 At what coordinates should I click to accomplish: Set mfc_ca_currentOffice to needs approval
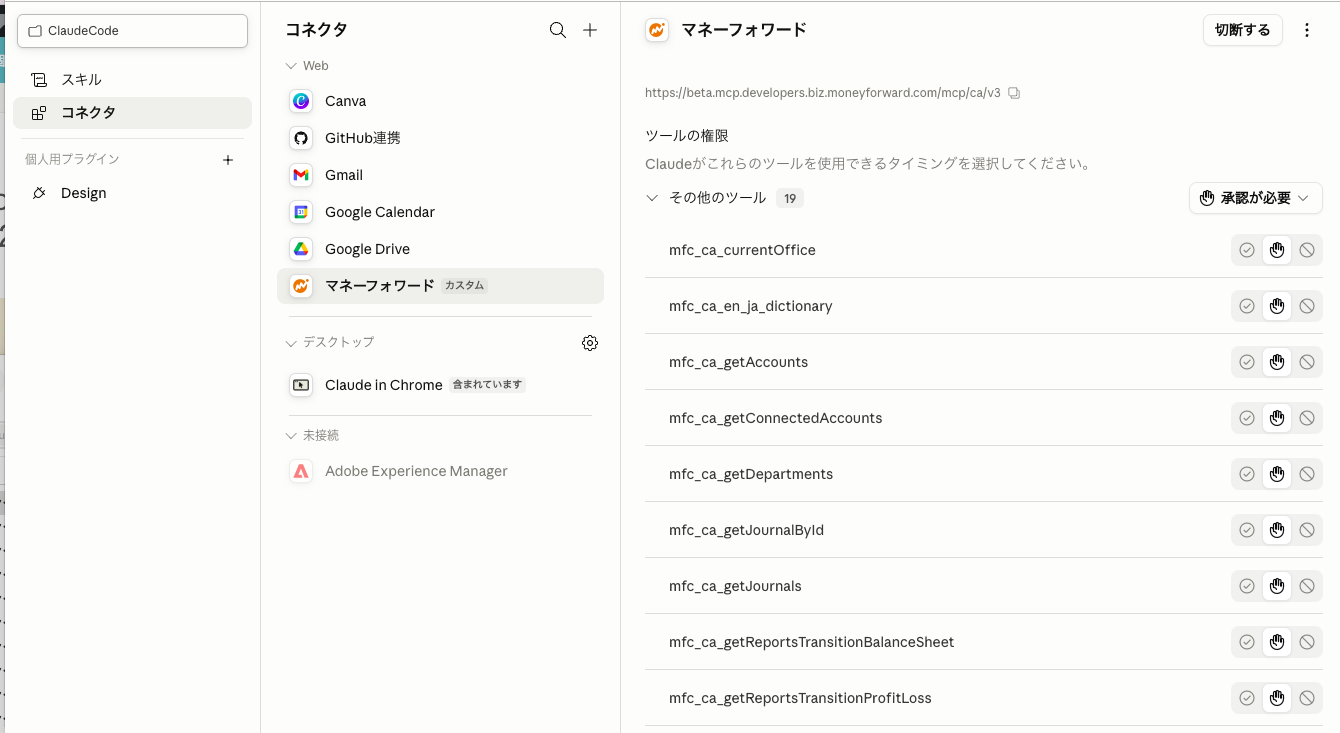tap(1277, 250)
